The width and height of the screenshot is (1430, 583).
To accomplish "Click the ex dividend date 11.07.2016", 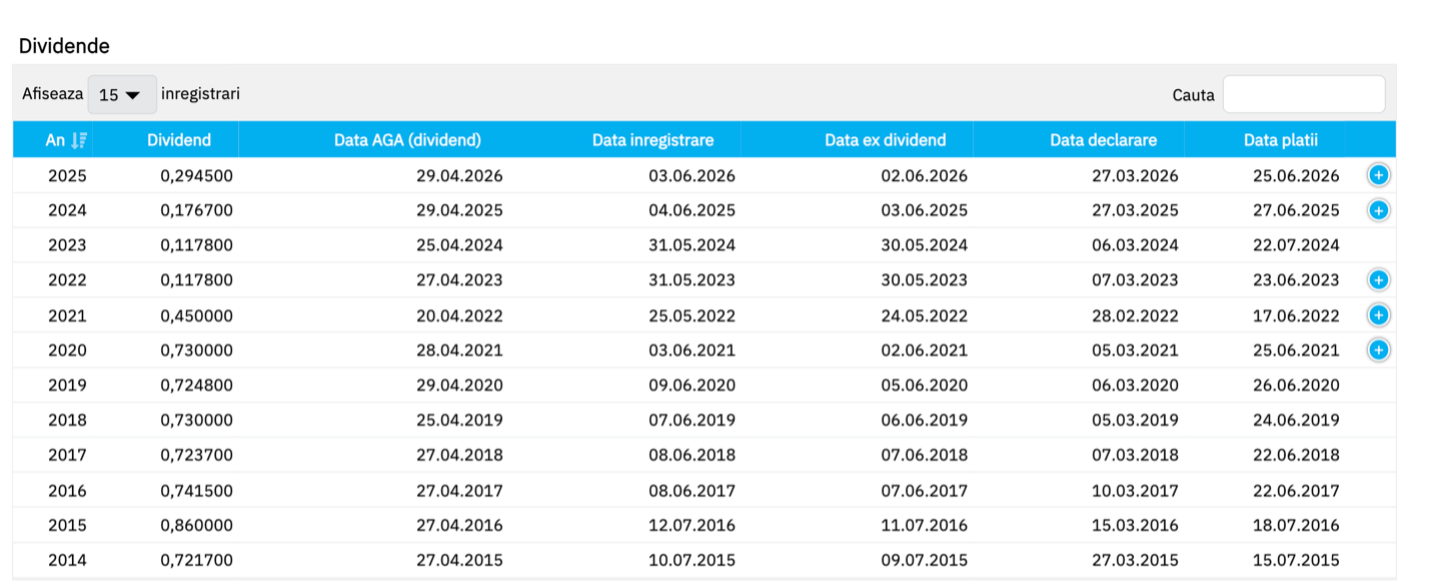I will 925,525.
